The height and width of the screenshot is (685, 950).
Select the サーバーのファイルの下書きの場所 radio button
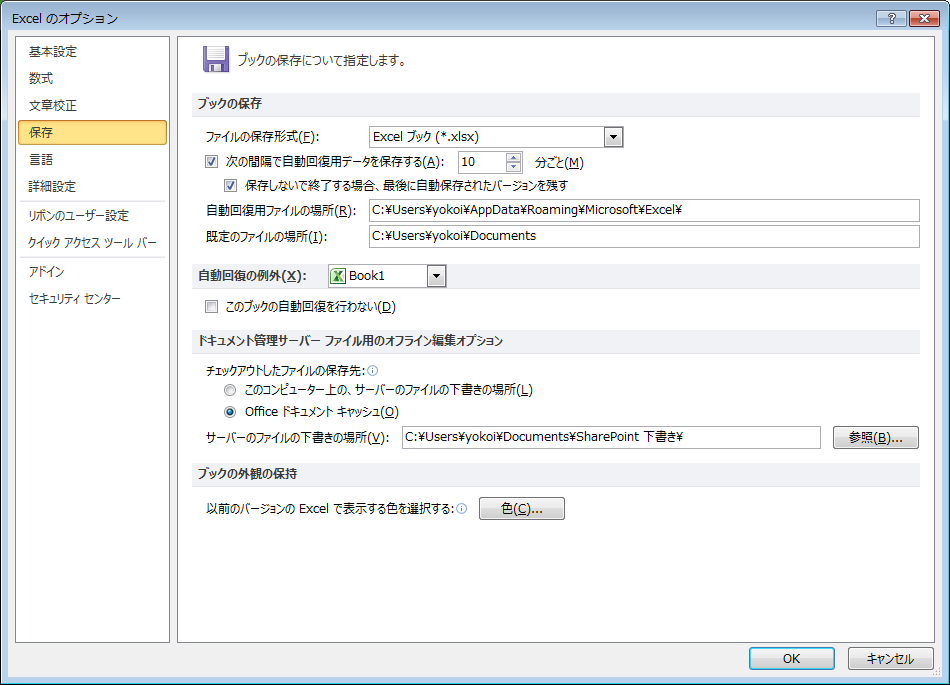pos(231,390)
